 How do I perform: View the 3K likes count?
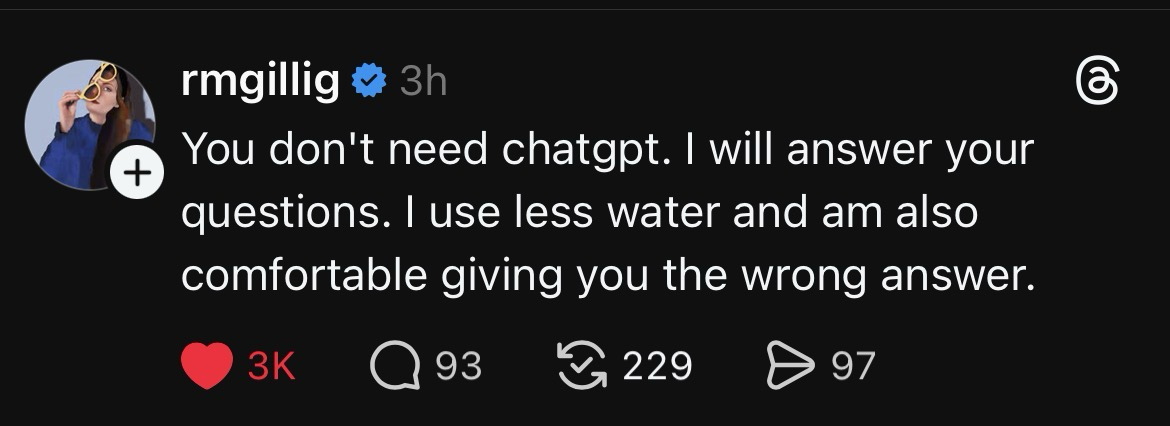pos(270,366)
